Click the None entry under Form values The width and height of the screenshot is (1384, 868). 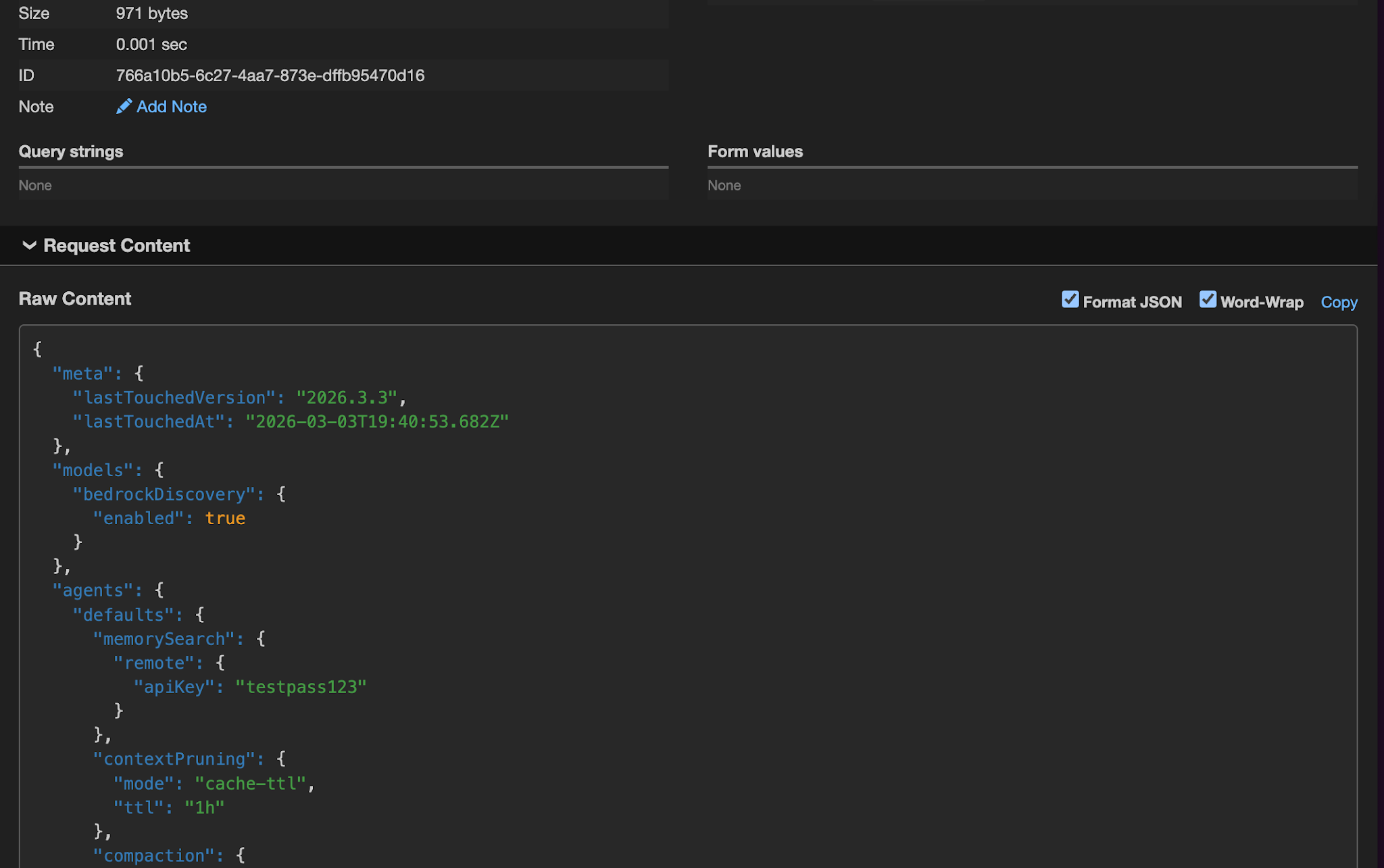coord(724,185)
